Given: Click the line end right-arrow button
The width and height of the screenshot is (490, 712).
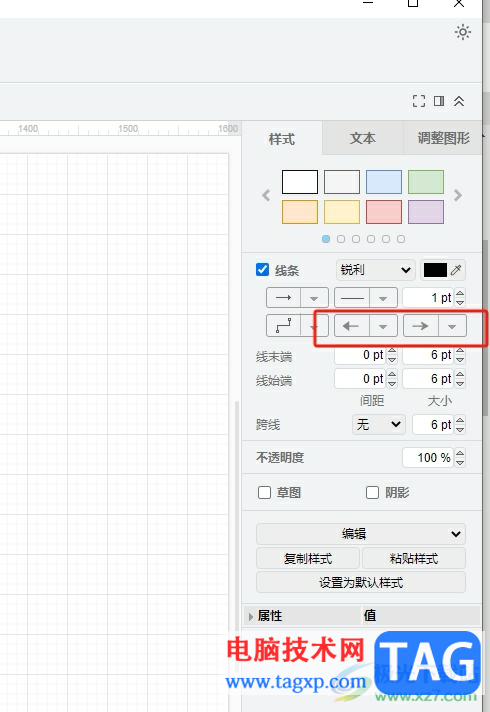Looking at the screenshot, I should click(421, 326).
